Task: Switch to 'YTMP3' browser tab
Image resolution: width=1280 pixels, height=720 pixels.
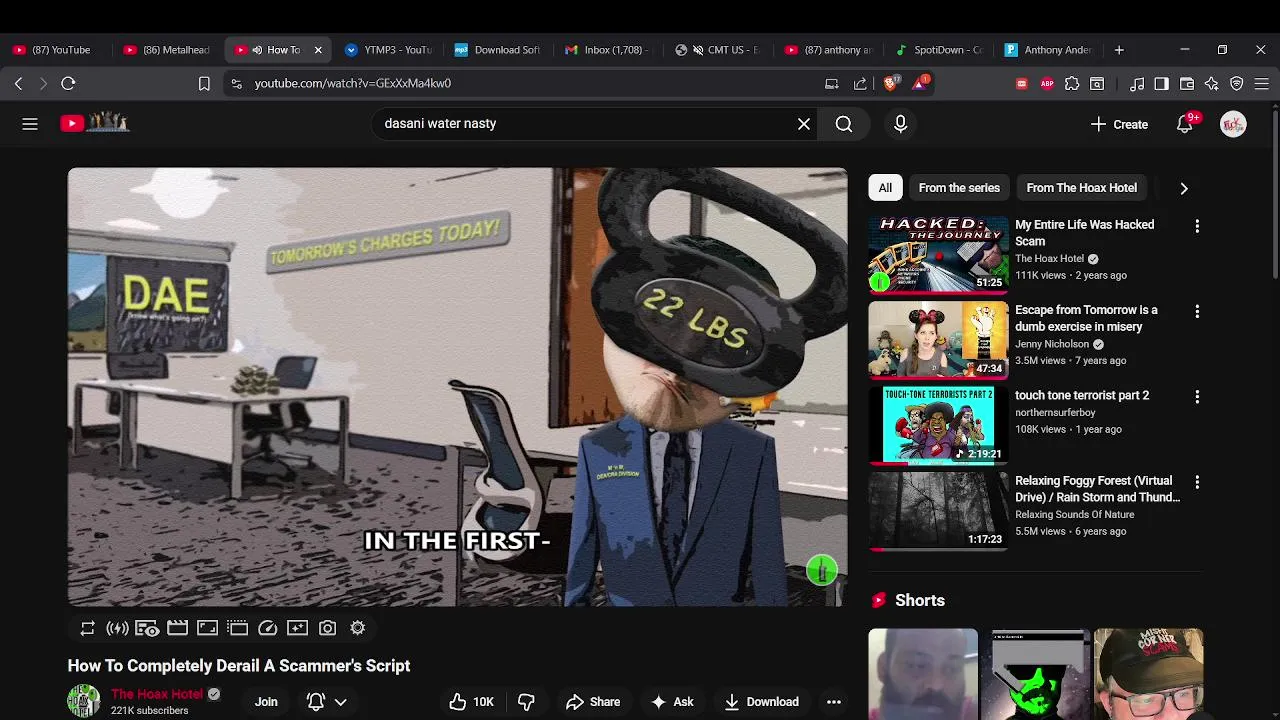Action: (x=388, y=50)
